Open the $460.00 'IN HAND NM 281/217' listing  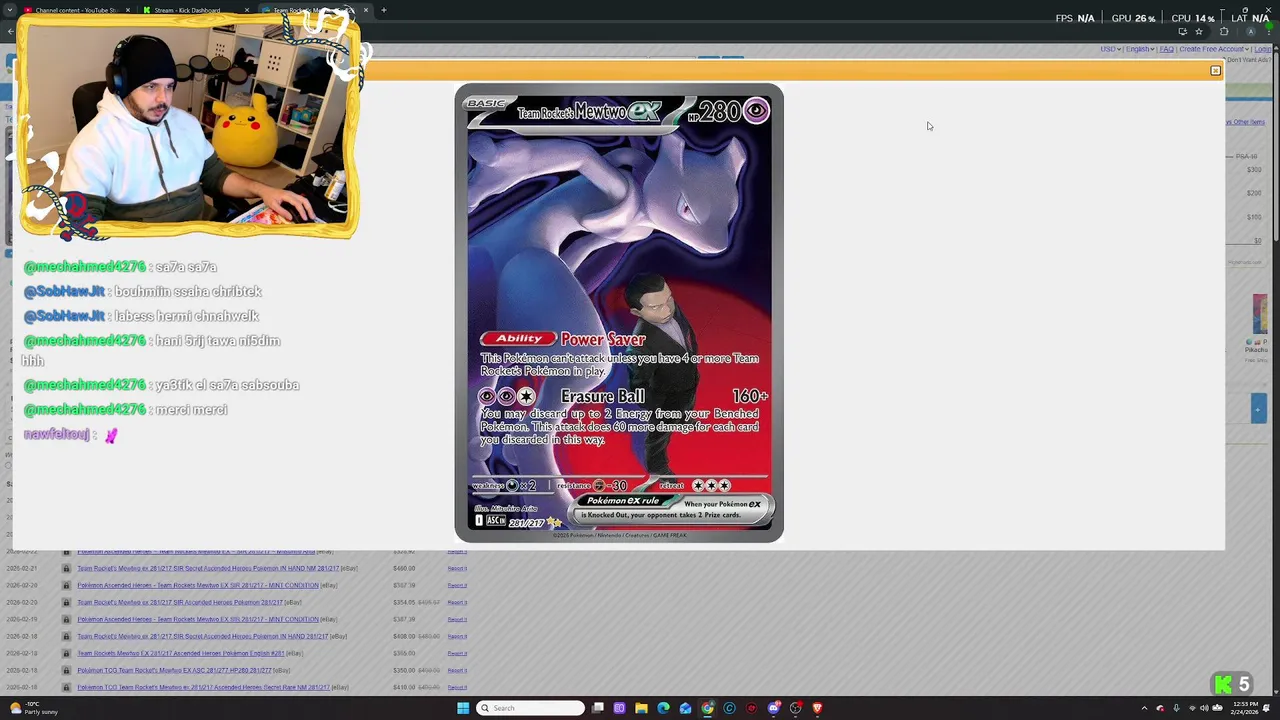[208, 568]
